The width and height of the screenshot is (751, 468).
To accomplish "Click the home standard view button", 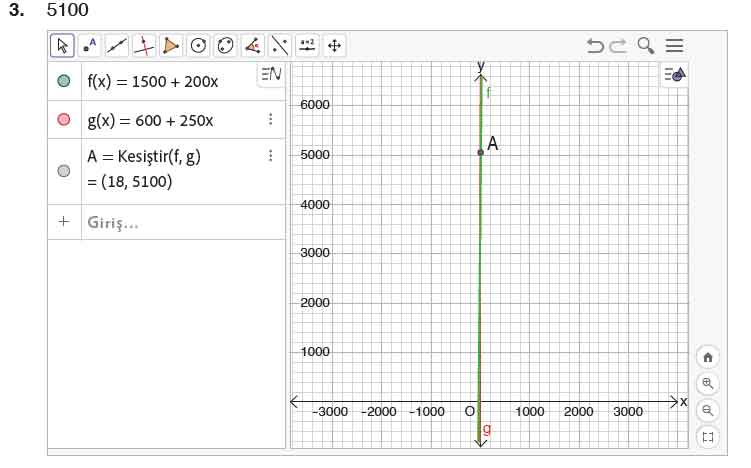I will pos(708,357).
